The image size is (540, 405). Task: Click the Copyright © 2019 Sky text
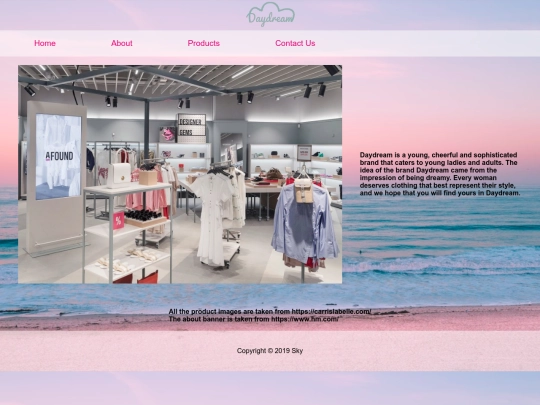pyautogui.click(x=270, y=351)
